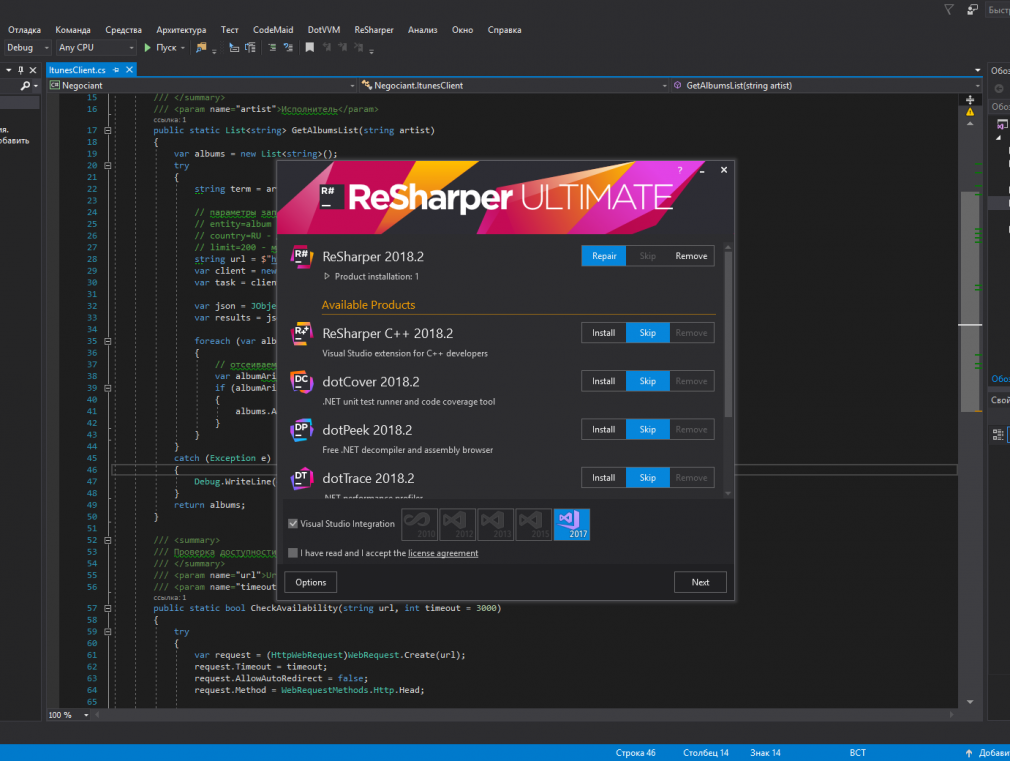Click the categorized view icon in Properties panel
1010x761 pixels.
point(998,435)
